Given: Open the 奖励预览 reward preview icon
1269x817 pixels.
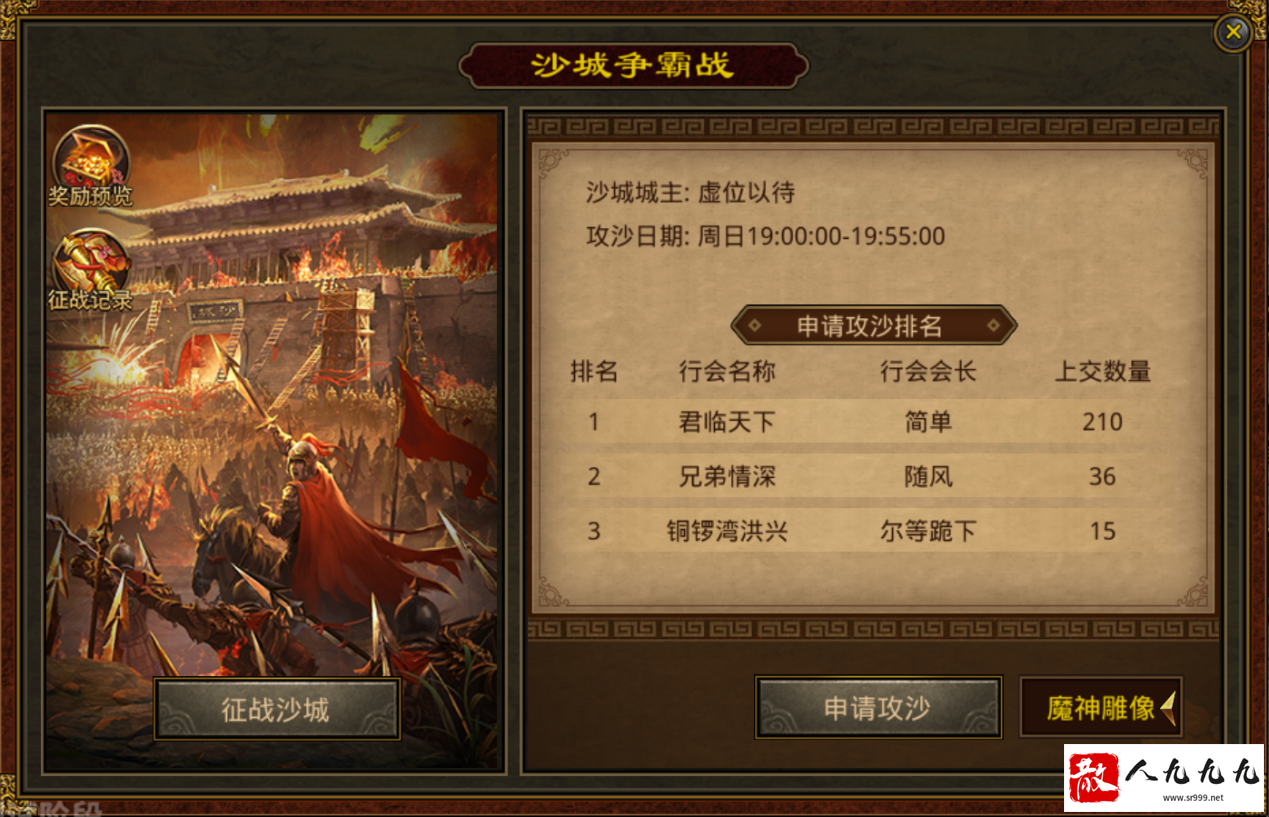Looking at the screenshot, I should pyautogui.click(x=91, y=167).
